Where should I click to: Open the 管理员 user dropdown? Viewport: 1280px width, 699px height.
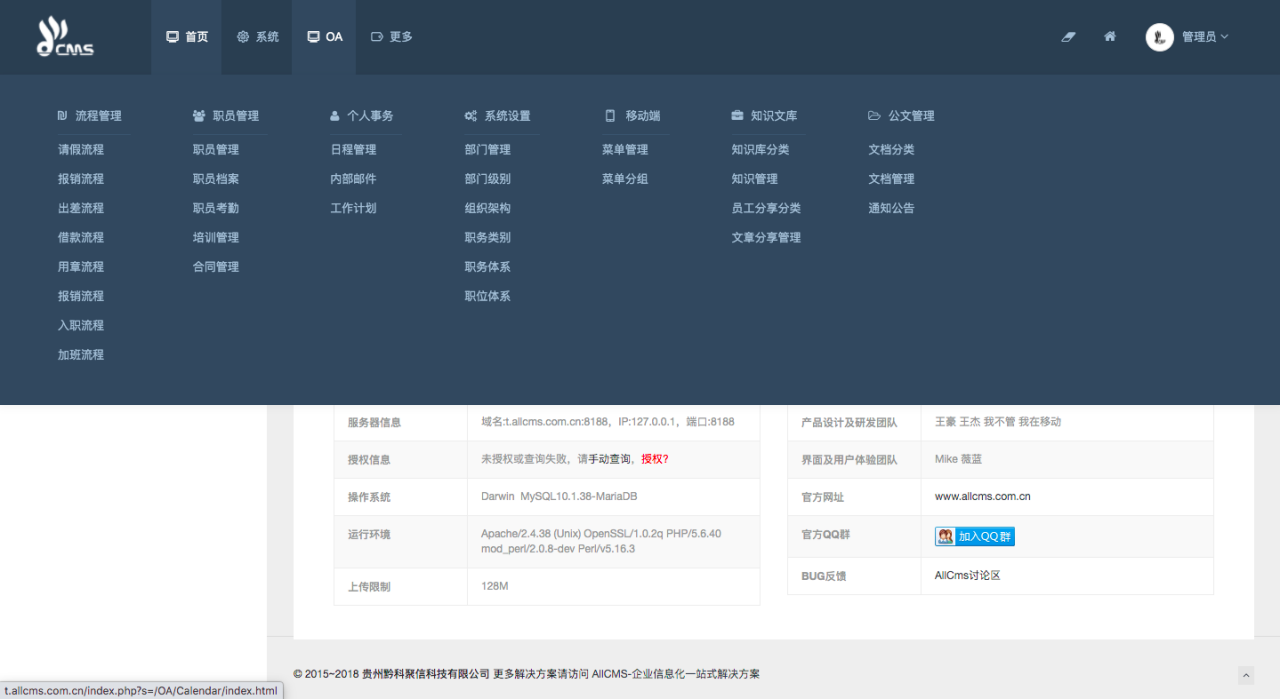point(1204,37)
